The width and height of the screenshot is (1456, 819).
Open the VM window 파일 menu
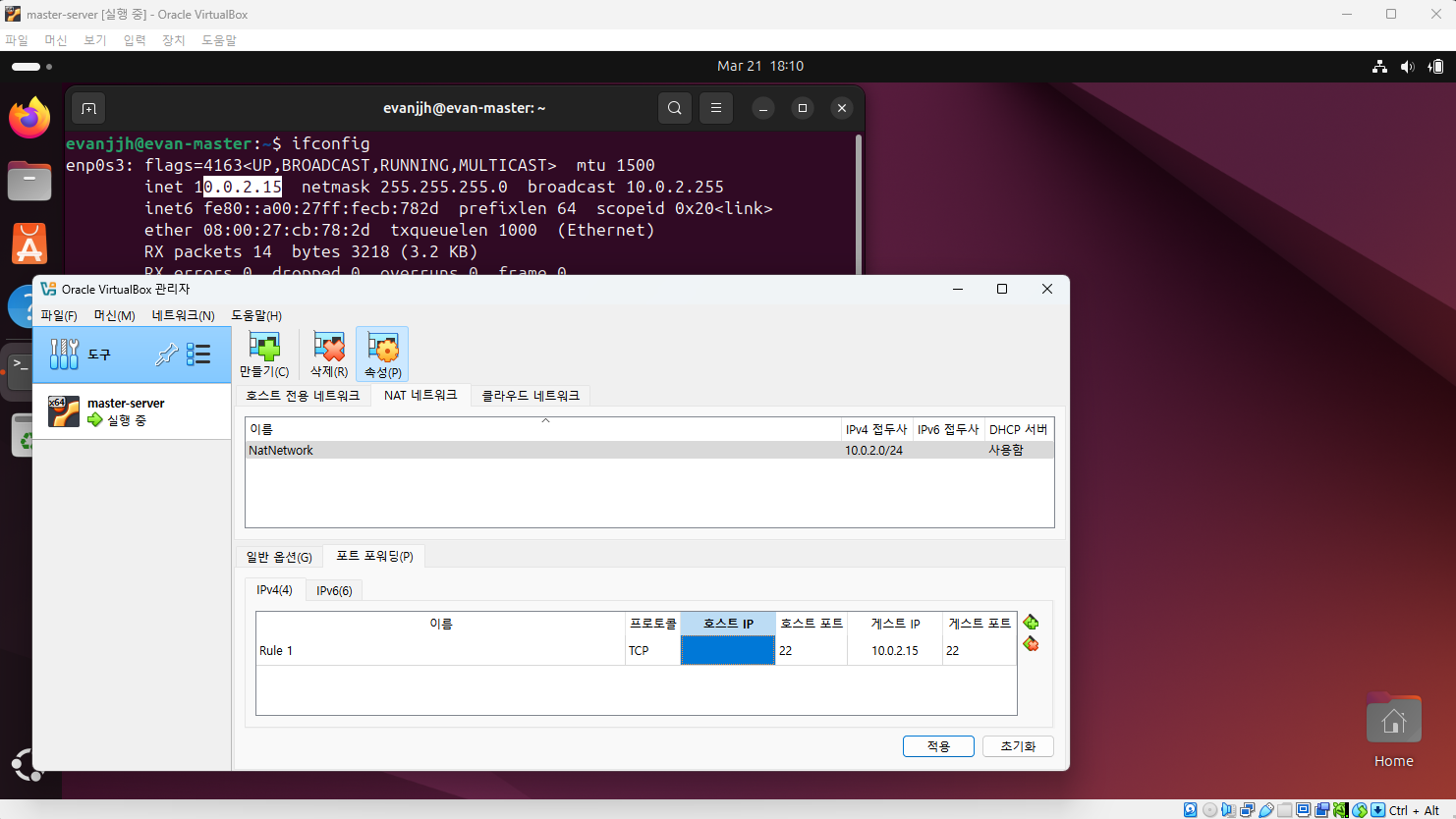point(17,40)
